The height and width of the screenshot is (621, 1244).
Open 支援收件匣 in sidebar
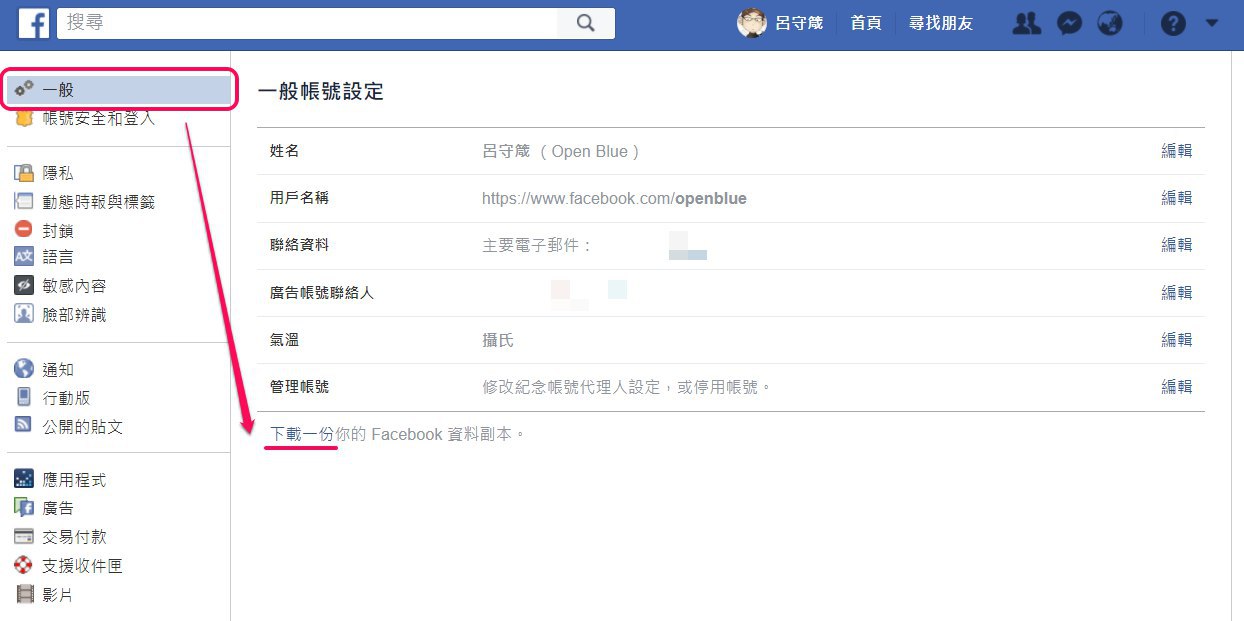coord(82,566)
